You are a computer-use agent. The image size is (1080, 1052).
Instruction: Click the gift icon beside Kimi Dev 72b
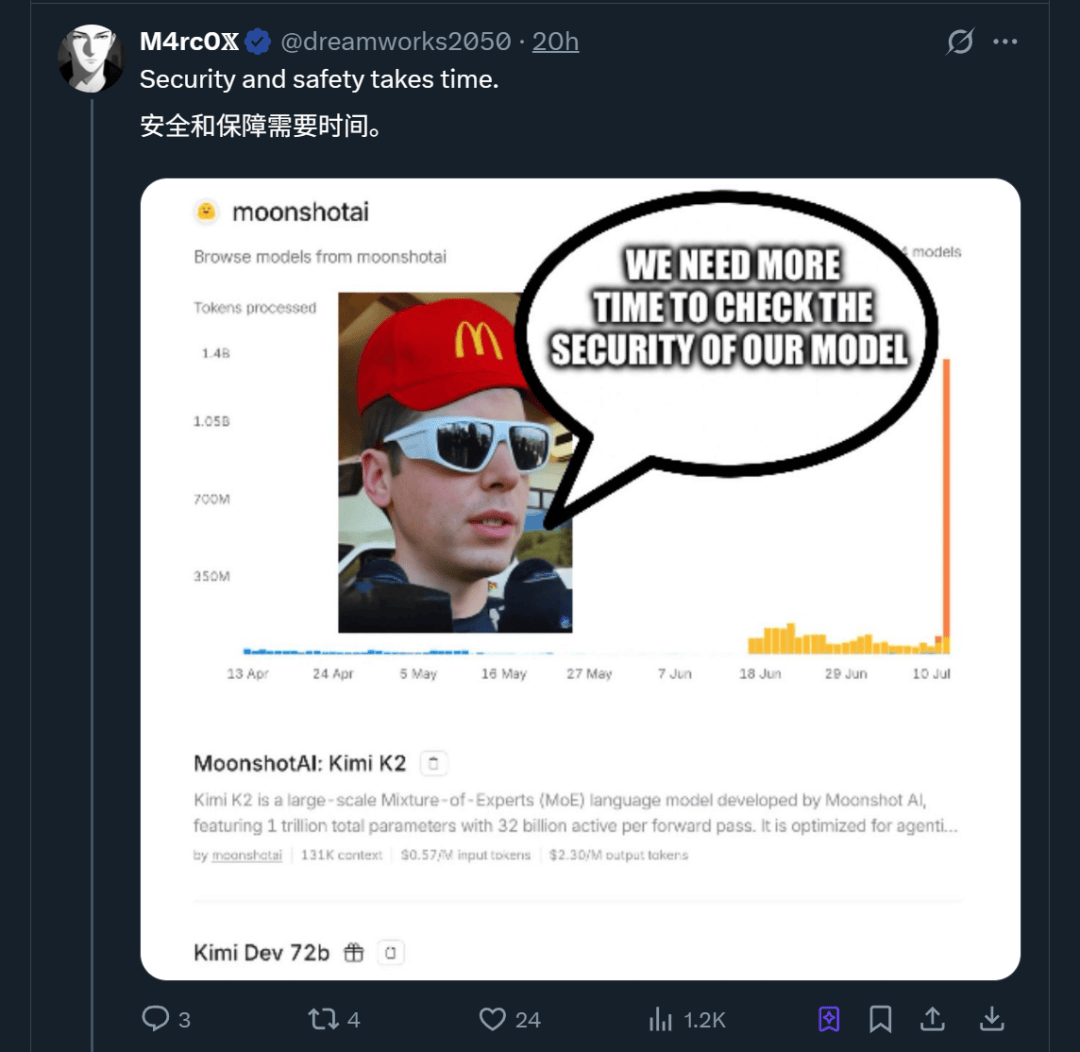354,953
